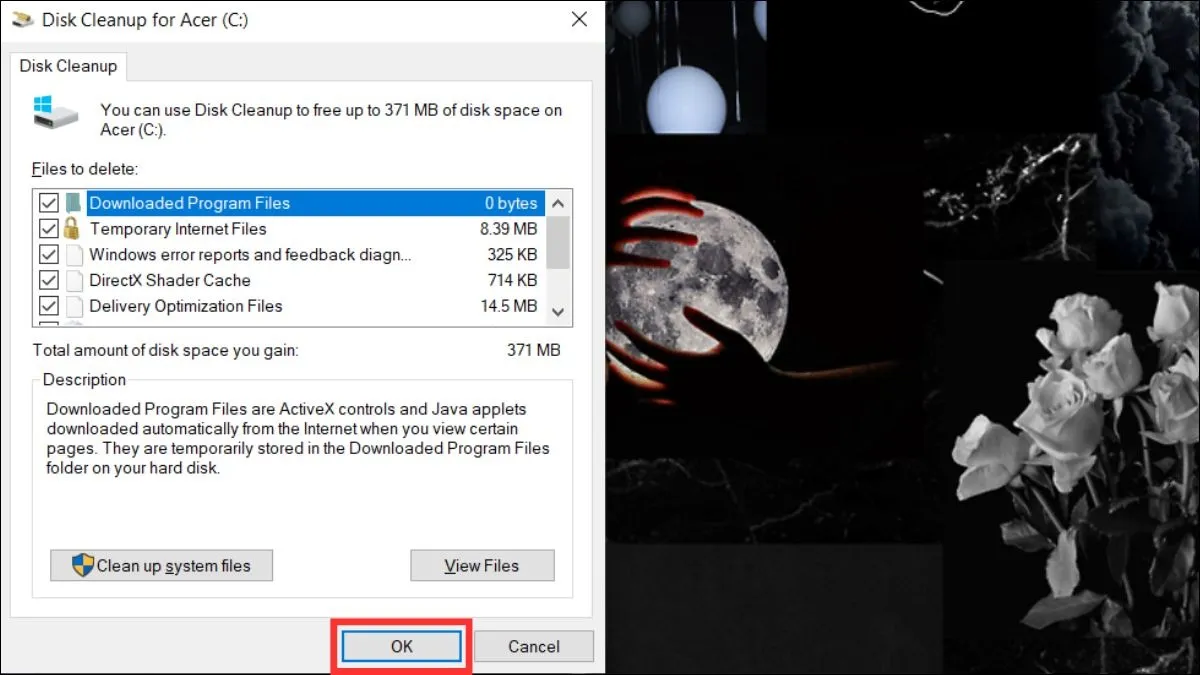Open the View Files button

click(482, 565)
